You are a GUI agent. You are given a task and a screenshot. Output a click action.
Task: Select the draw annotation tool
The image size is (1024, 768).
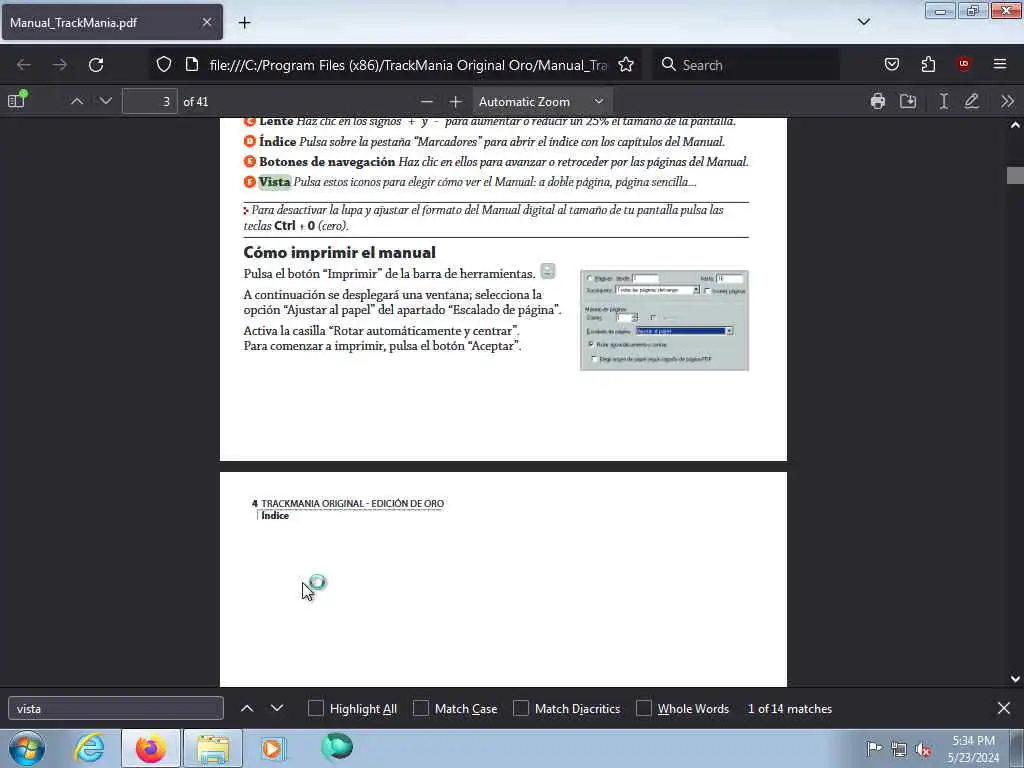click(x=972, y=101)
